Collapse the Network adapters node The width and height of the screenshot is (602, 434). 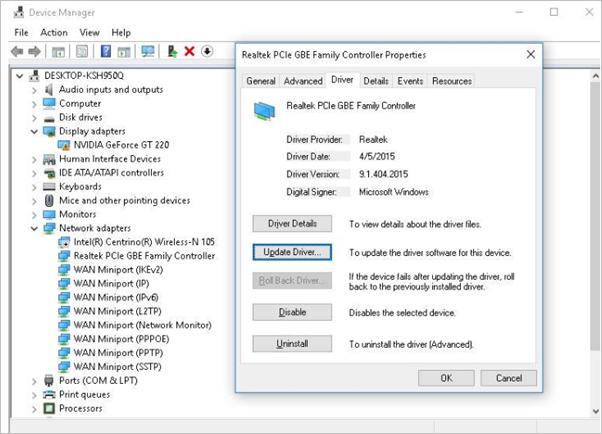(35, 228)
